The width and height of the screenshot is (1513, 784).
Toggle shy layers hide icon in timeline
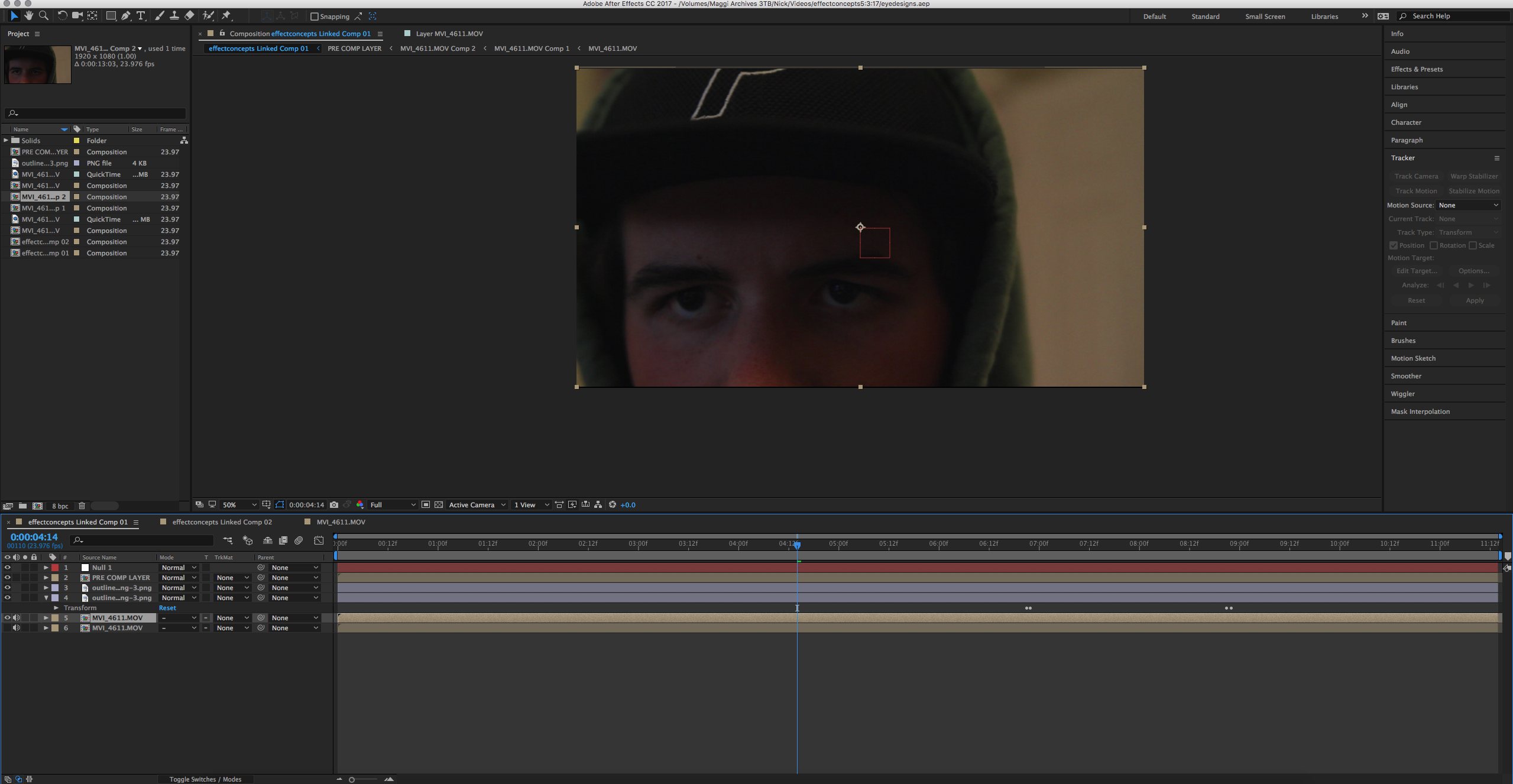tap(268, 540)
